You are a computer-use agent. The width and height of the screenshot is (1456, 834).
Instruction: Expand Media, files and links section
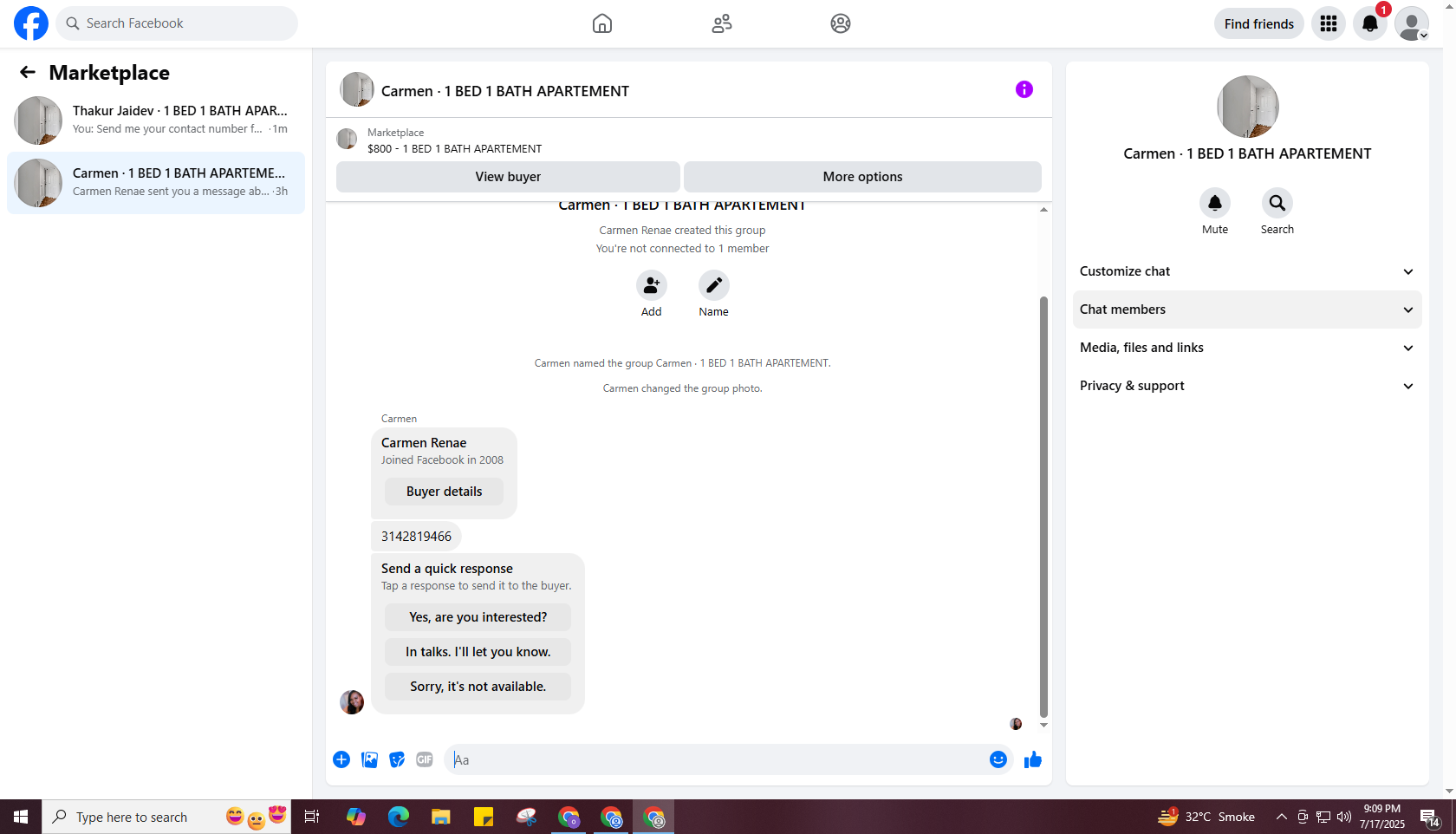[1247, 348]
